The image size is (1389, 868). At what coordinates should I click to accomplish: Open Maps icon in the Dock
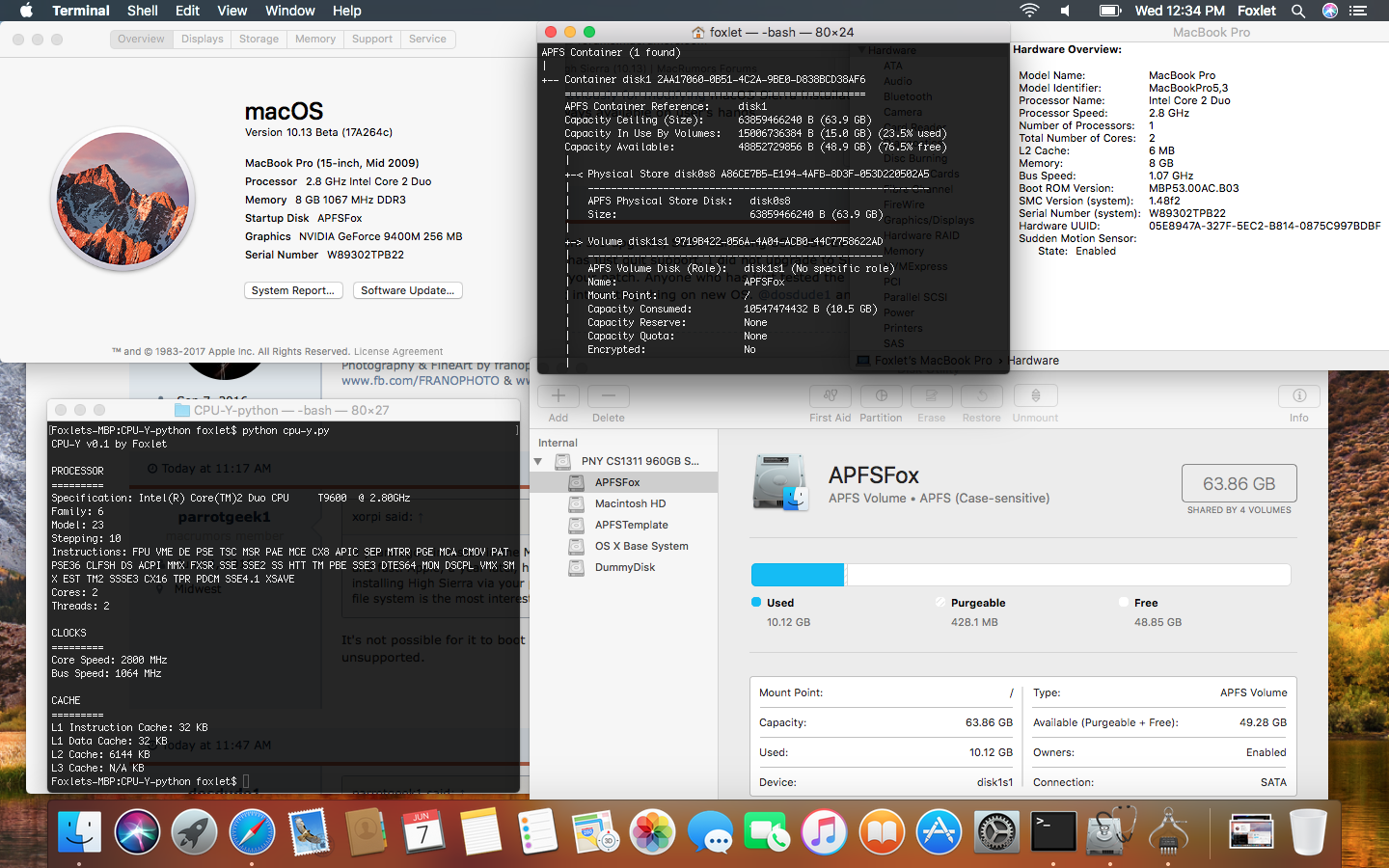click(x=595, y=831)
